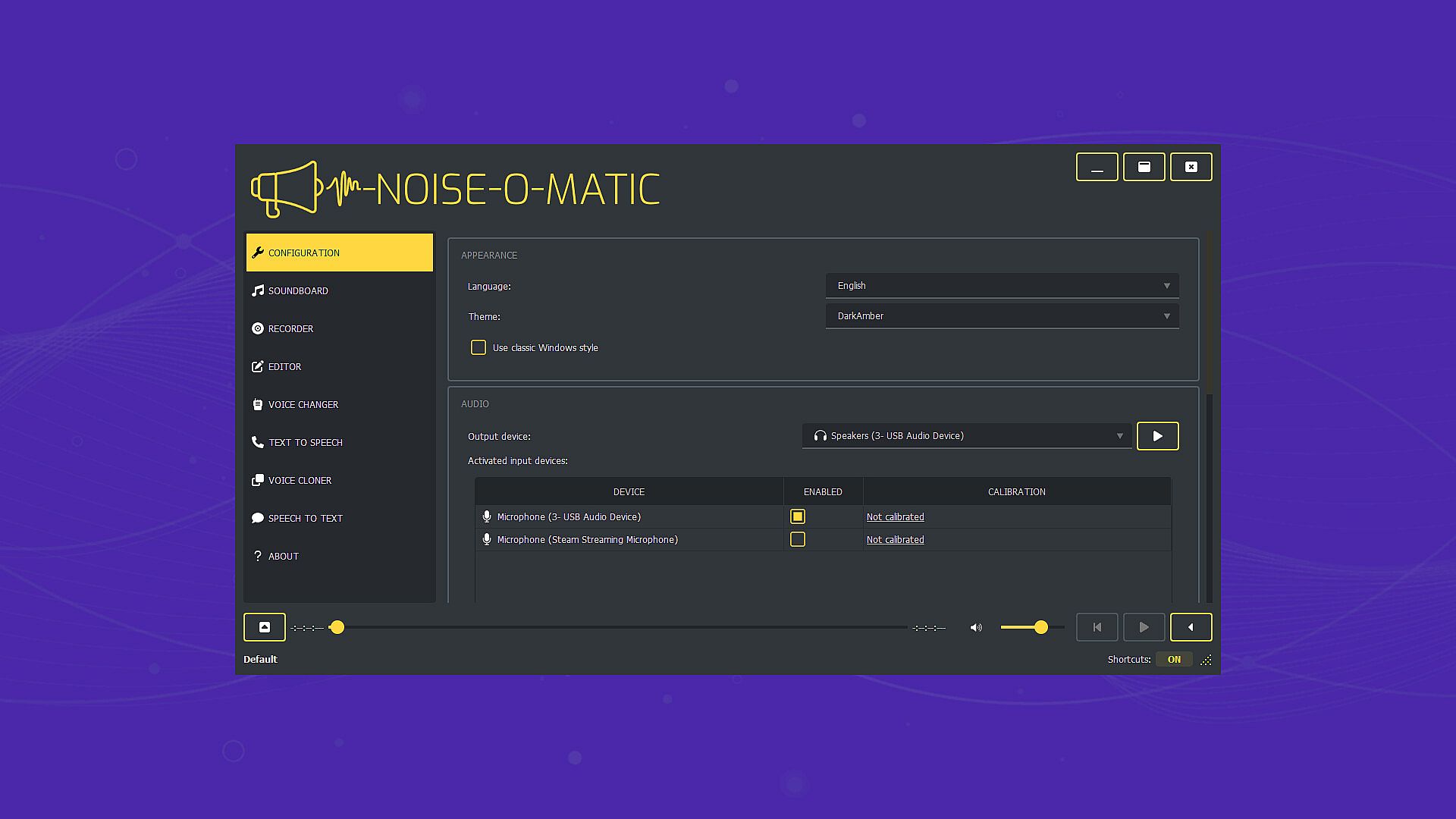The height and width of the screenshot is (819, 1456).
Task: Click the eject icon button at bottom left
Action: coord(264,627)
